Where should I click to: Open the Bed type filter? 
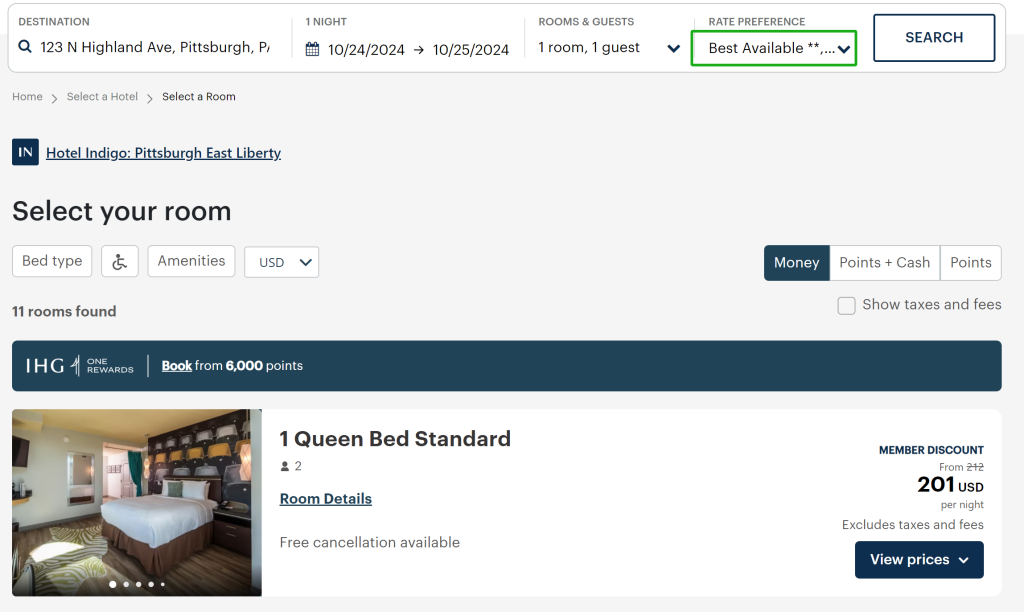[52, 261]
